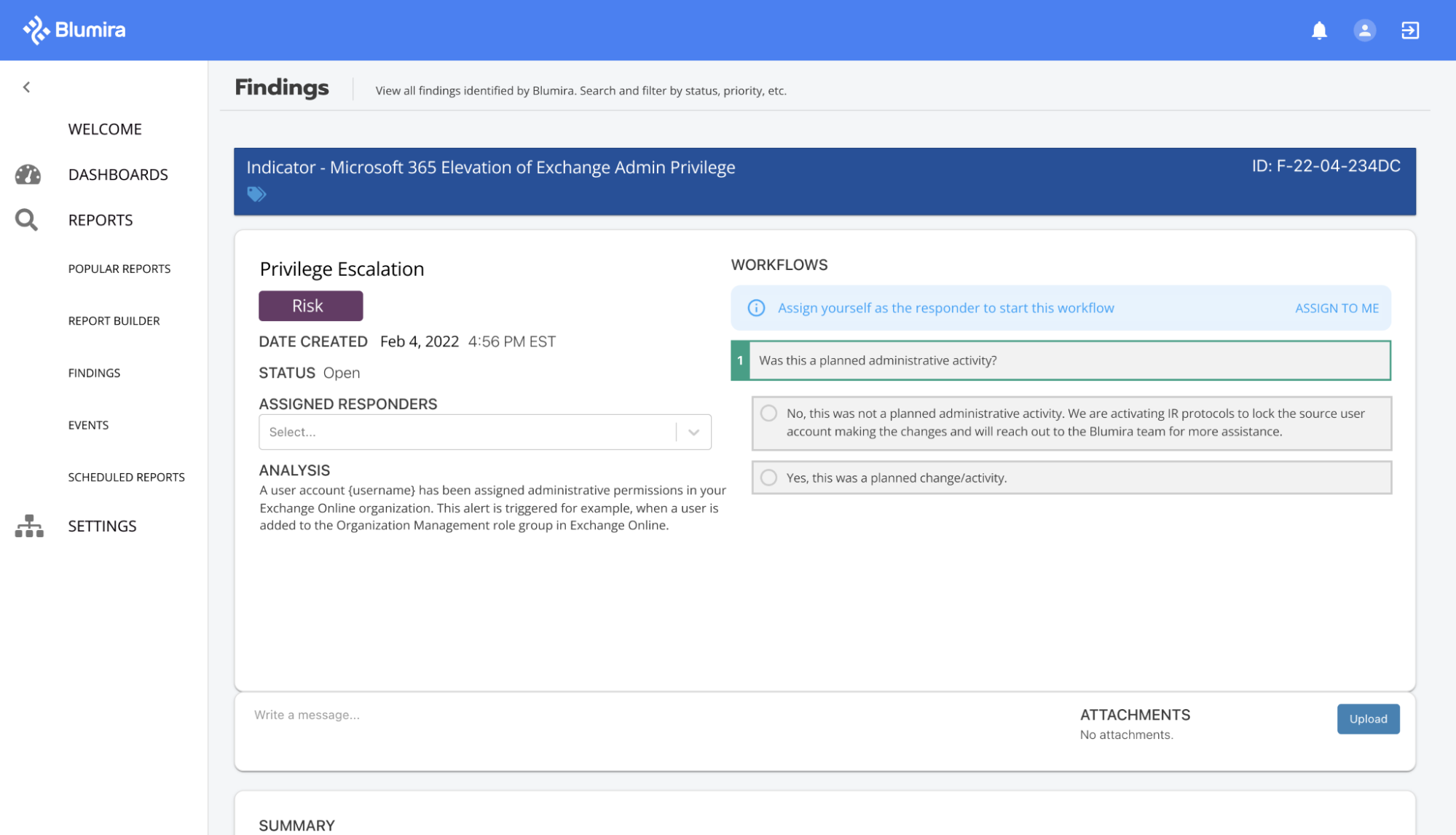Click the finding ID F-22-04-234DC
This screenshot has width=1456, height=835.
click(x=1326, y=166)
